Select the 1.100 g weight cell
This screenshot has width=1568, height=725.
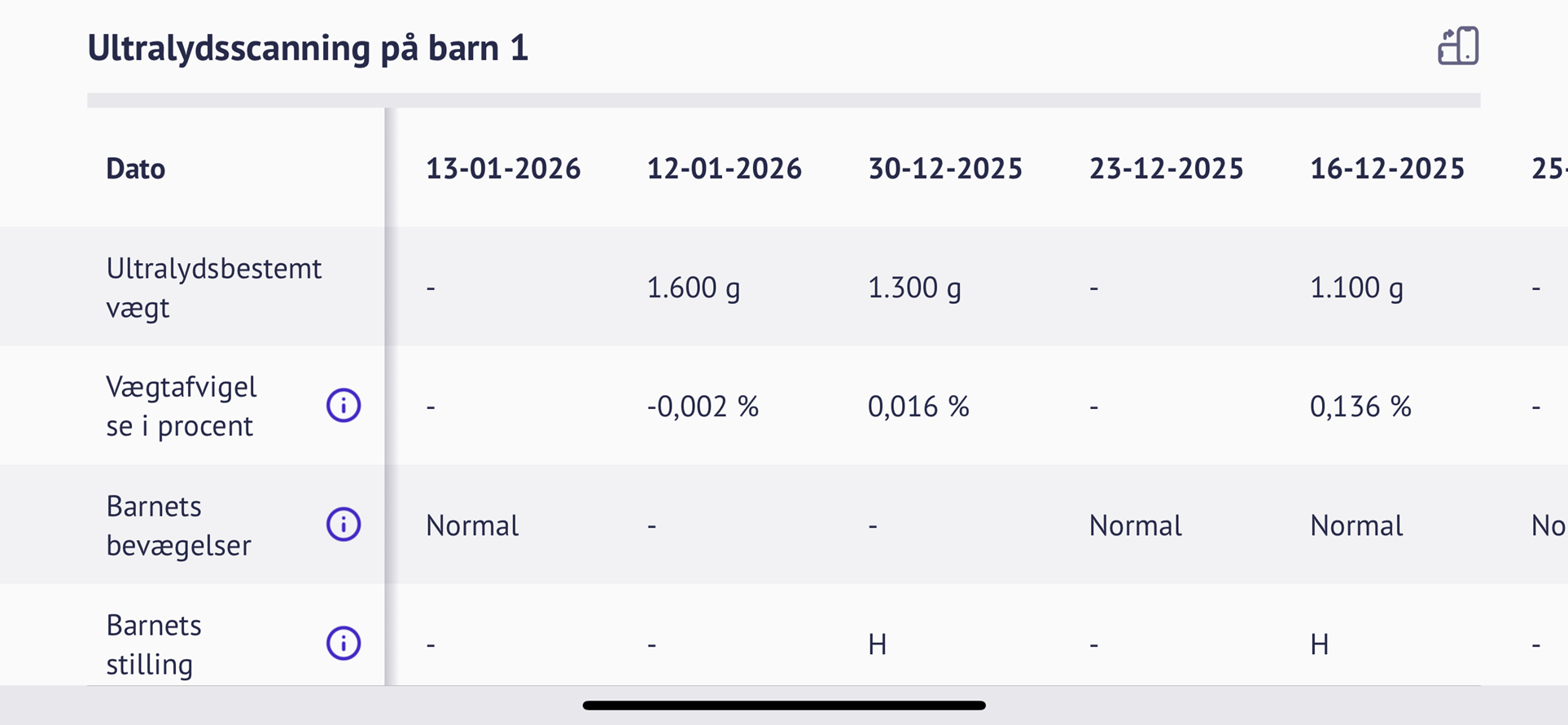click(x=1356, y=288)
